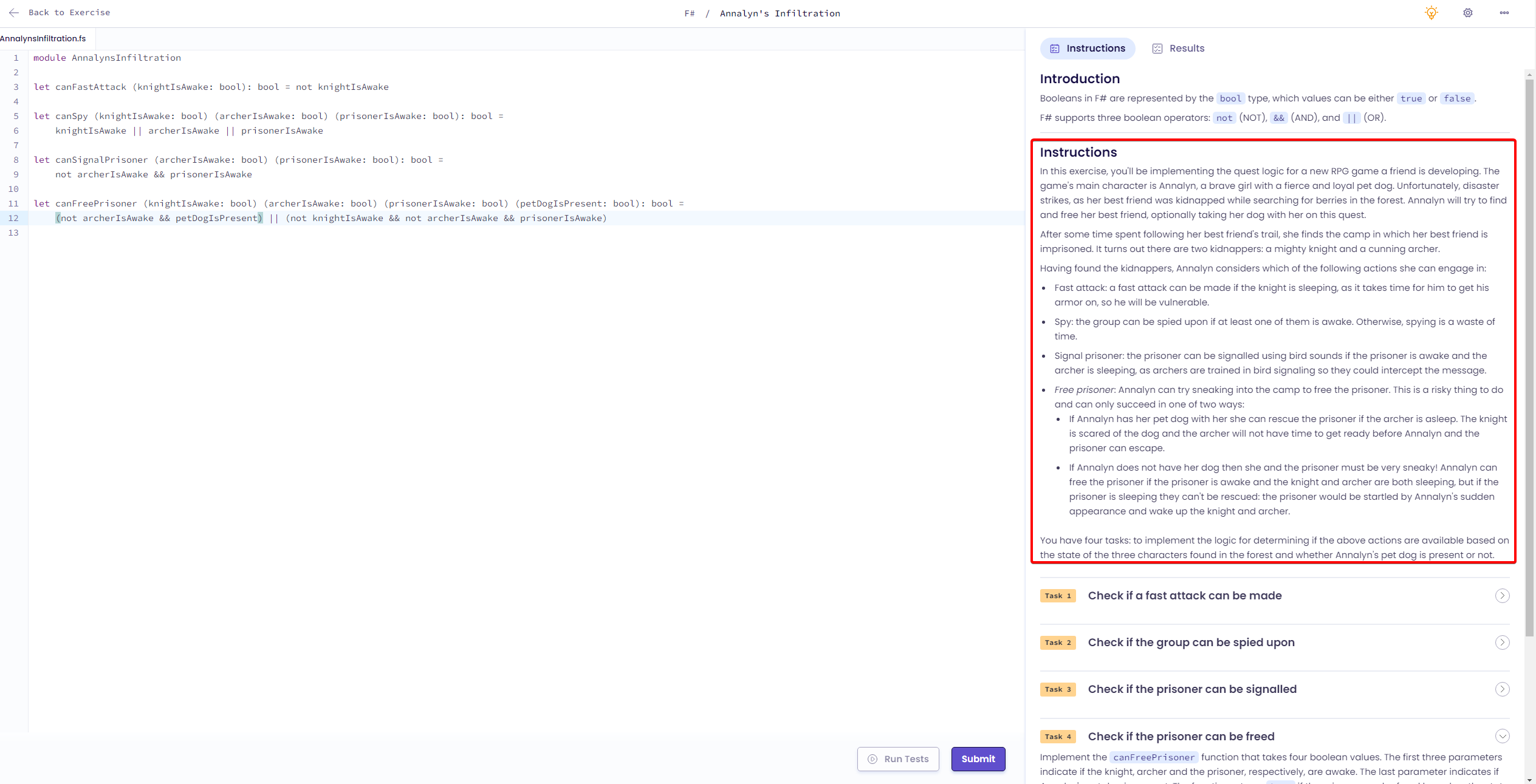
Task: Select the AnnalynsInfiltration.fs file tab
Action: point(44,39)
